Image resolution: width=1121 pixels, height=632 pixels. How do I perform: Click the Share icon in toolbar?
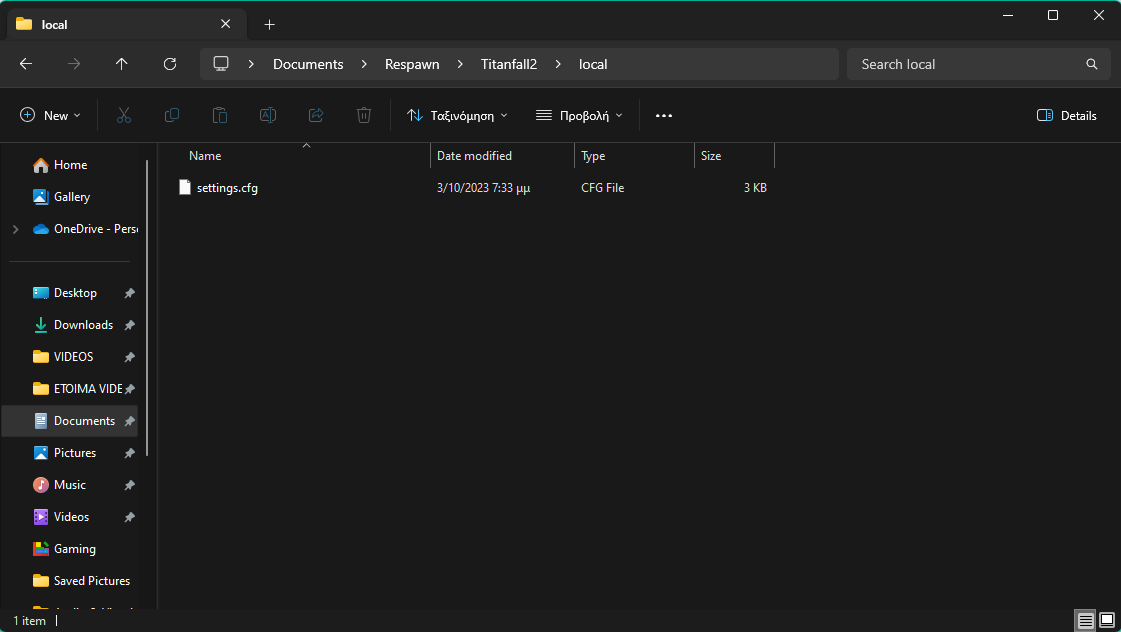coord(316,116)
